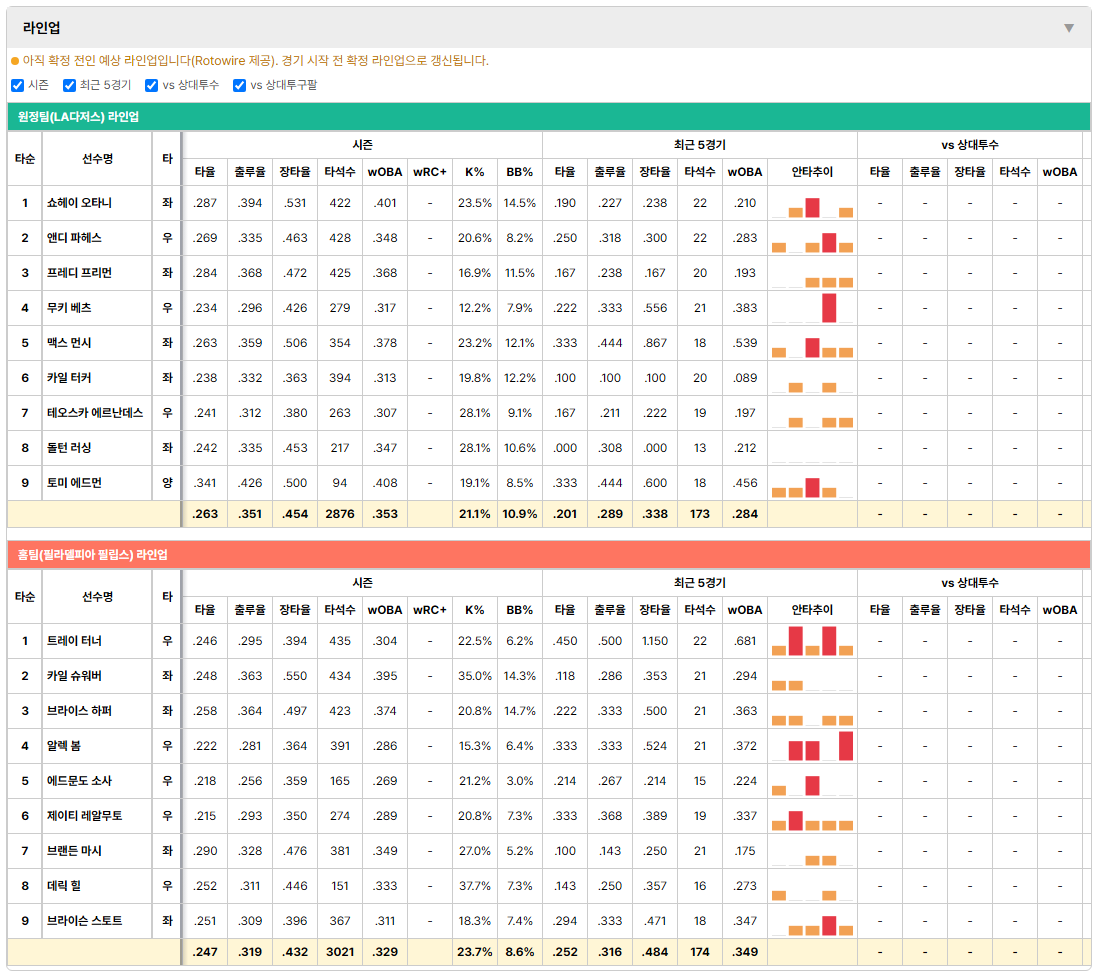1098x977 pixels.
Task: Toggle the vs 상대투구팔 checkbox
Action: click(x=239, y=85)
